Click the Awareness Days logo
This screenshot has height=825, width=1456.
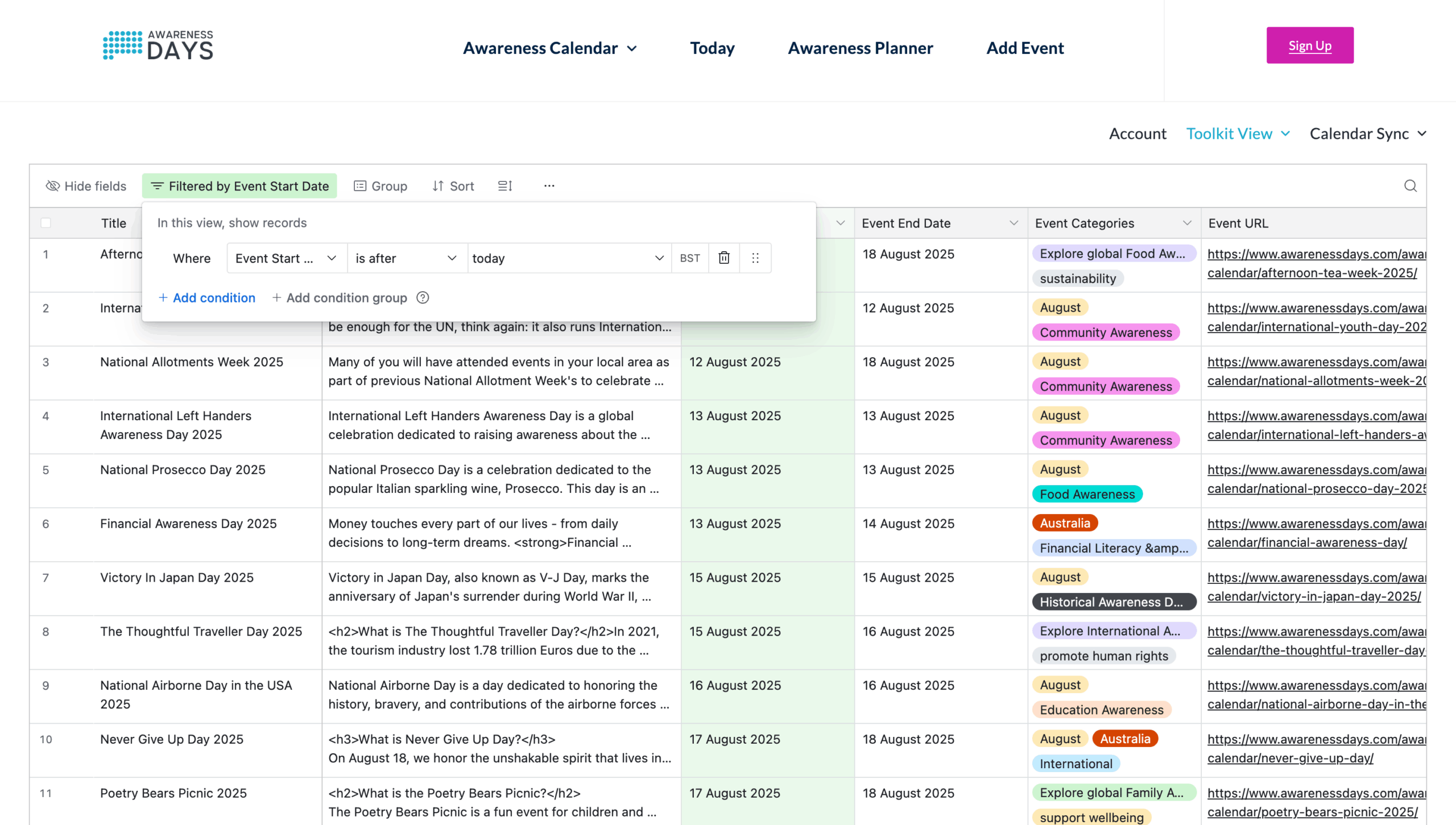pyautogui.click(x=158, y=45)
